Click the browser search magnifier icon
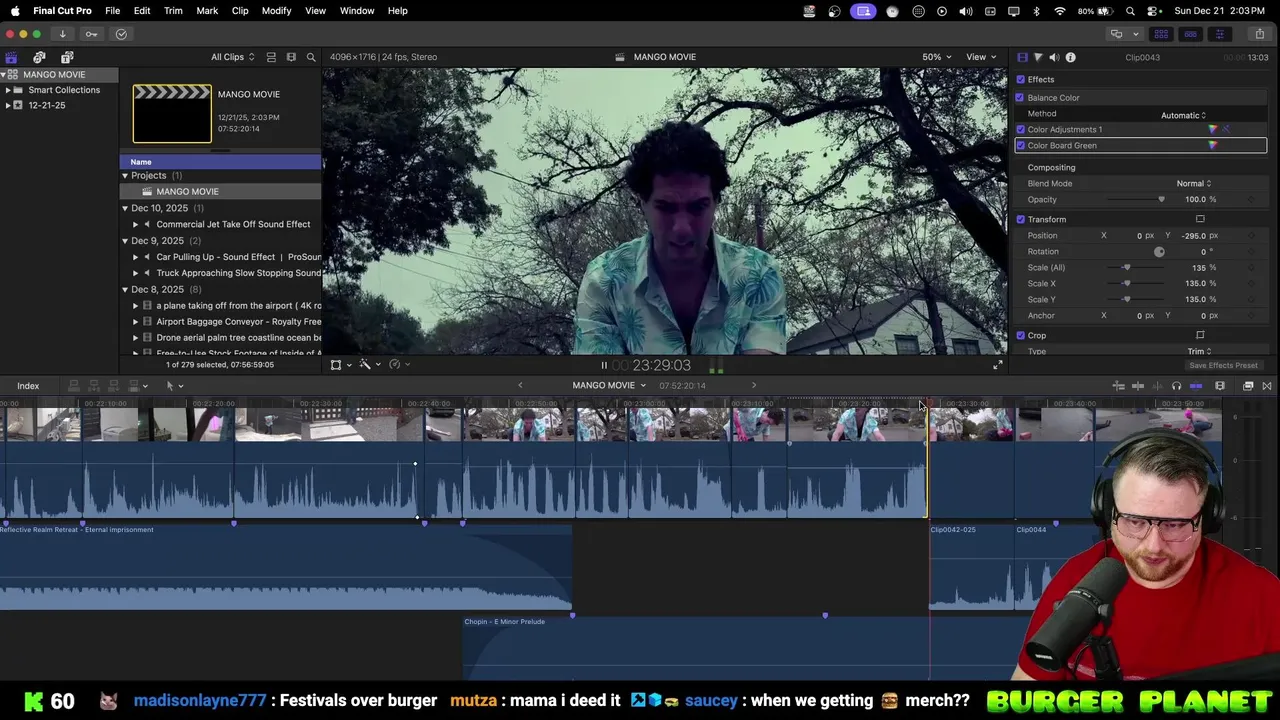This screenshot has height=720, width=1280. point(311,57)
